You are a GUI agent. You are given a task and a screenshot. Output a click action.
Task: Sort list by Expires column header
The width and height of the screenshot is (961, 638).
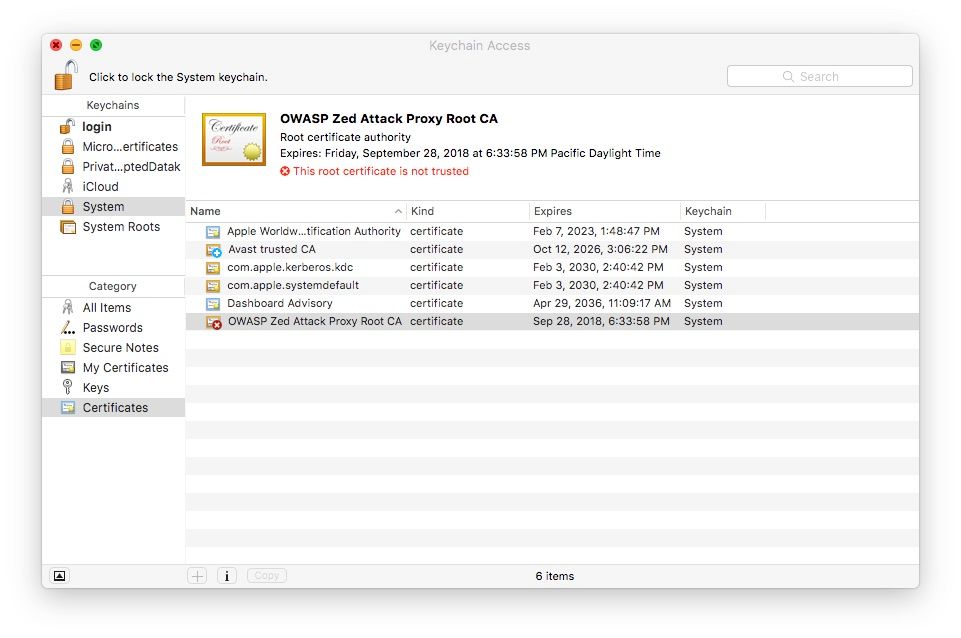coord(604,211)
